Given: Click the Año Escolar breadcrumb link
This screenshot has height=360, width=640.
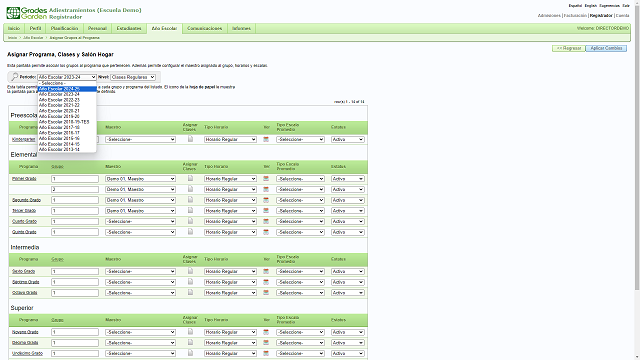Looking at the screenshot, I should coord(33,38).
